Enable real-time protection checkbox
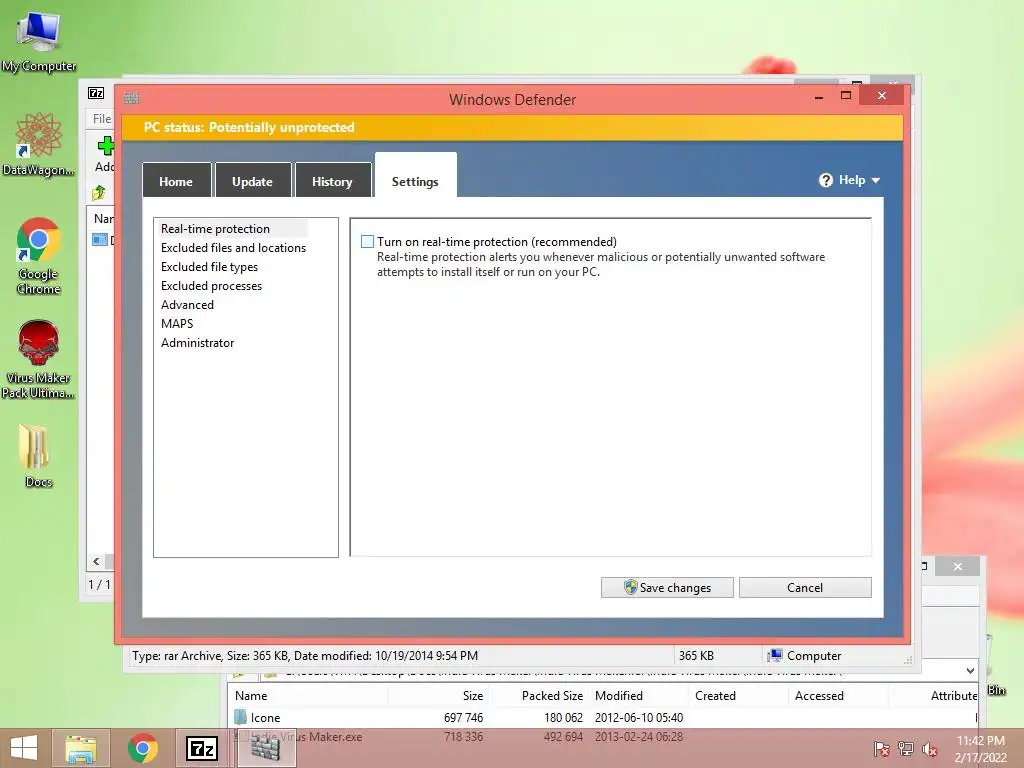The height and width of the screenshot is (768, 1024). point(368,242)
